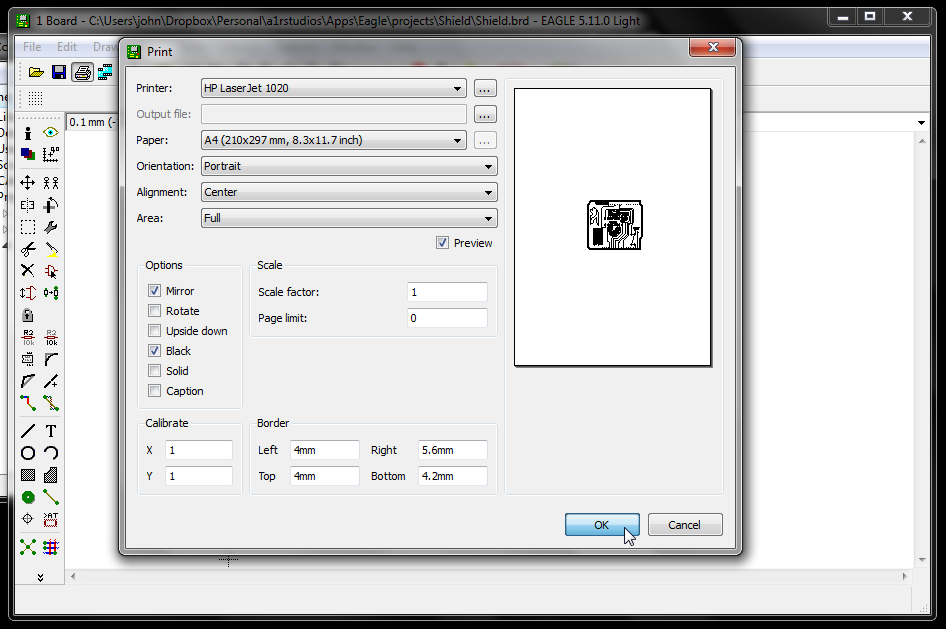Enable the Caption option checkbox
946x629 pixels.
(154, 391)
